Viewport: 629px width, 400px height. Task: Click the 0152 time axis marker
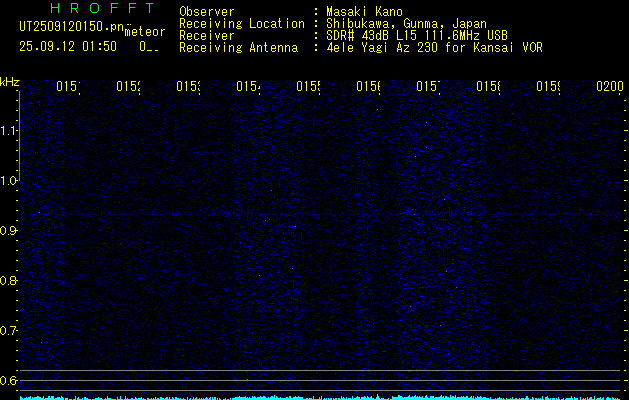(x=128, y=86)
